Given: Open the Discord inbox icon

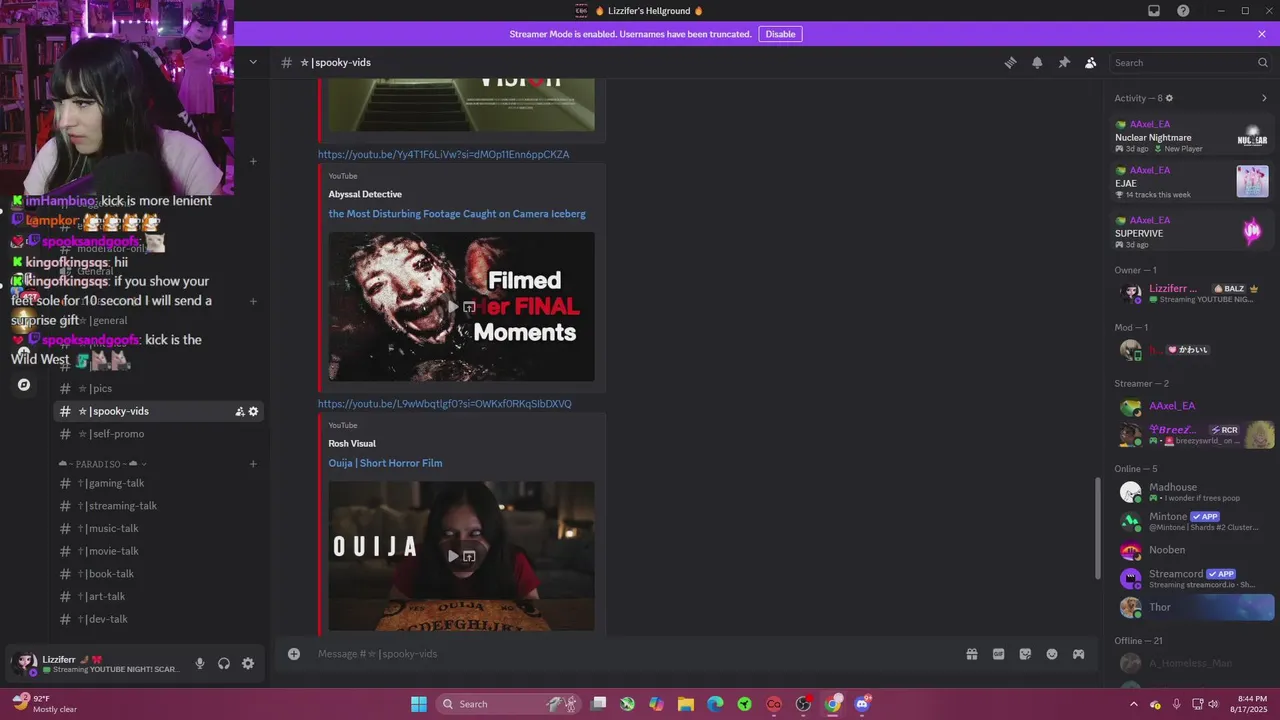Looking at the screenshot, I should click(x=1154, y=11).
